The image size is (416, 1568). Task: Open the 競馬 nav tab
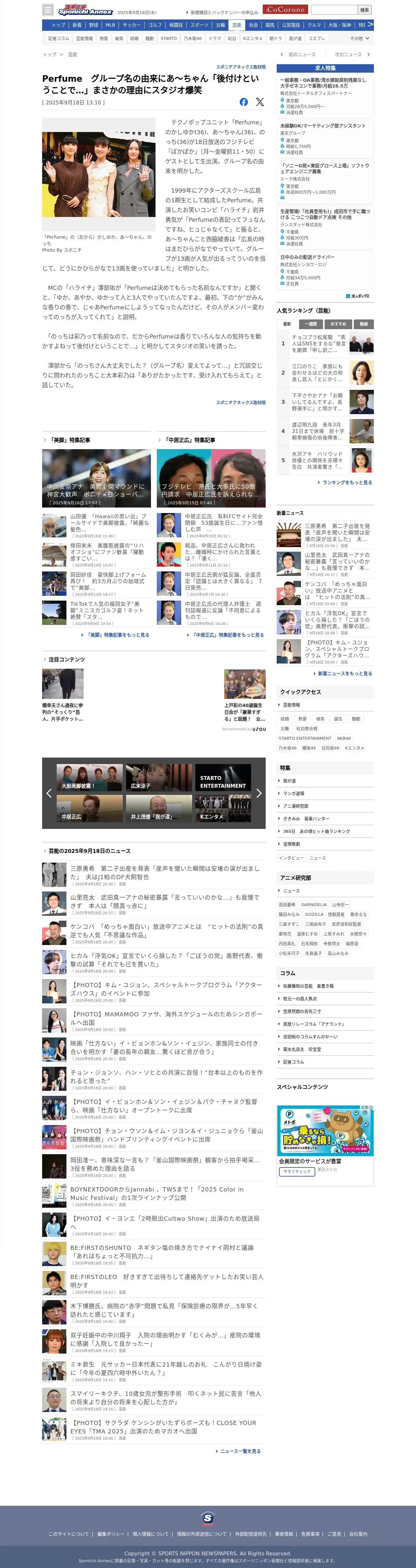[270, 25]
